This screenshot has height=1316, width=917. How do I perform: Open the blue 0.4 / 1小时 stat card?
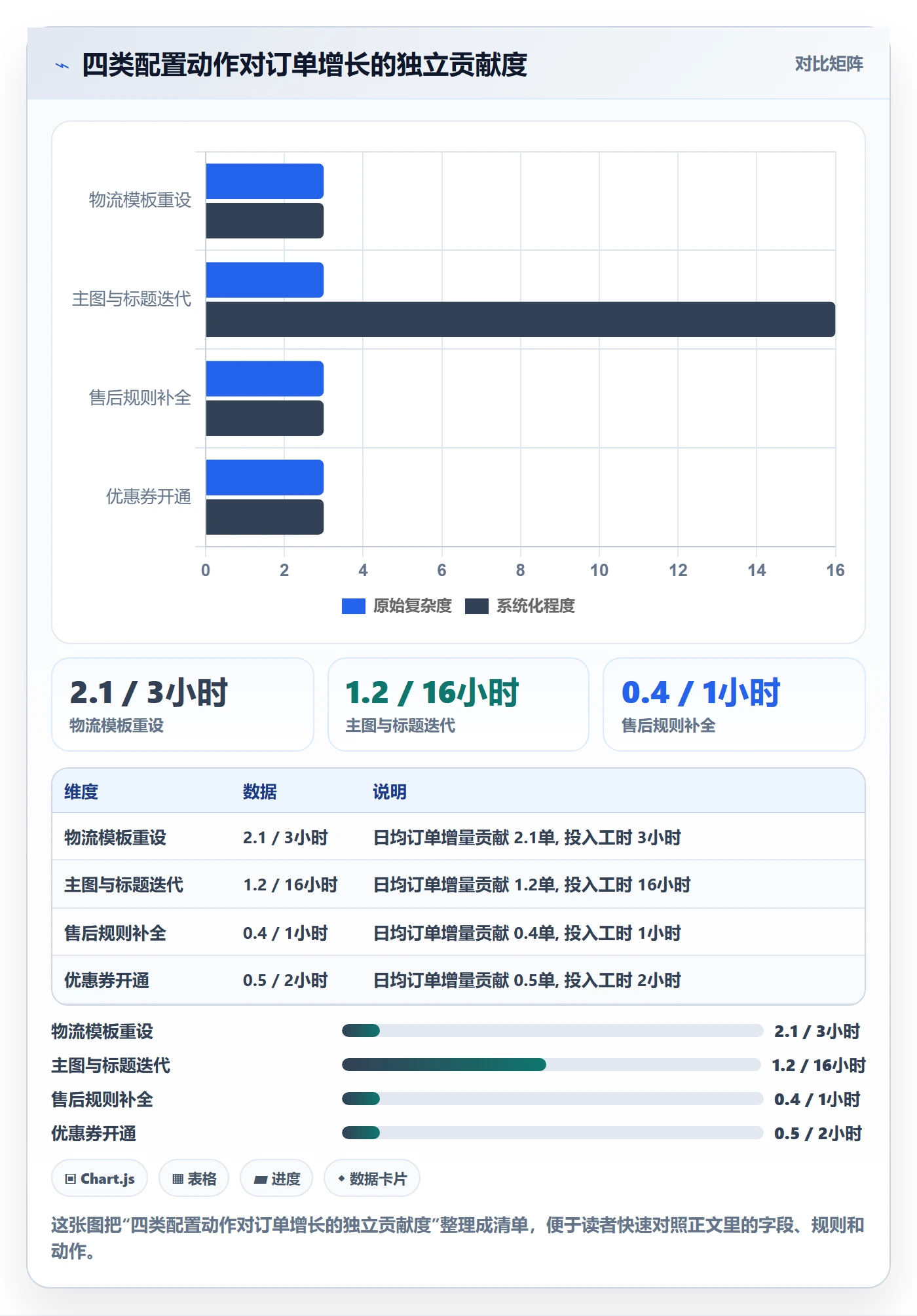pos(734,704)
